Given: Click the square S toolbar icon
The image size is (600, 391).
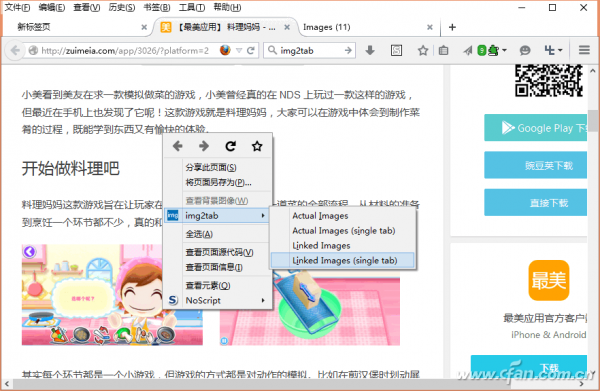Looking at the screenshot, I should pyautogui.click(x=396, y=51).
